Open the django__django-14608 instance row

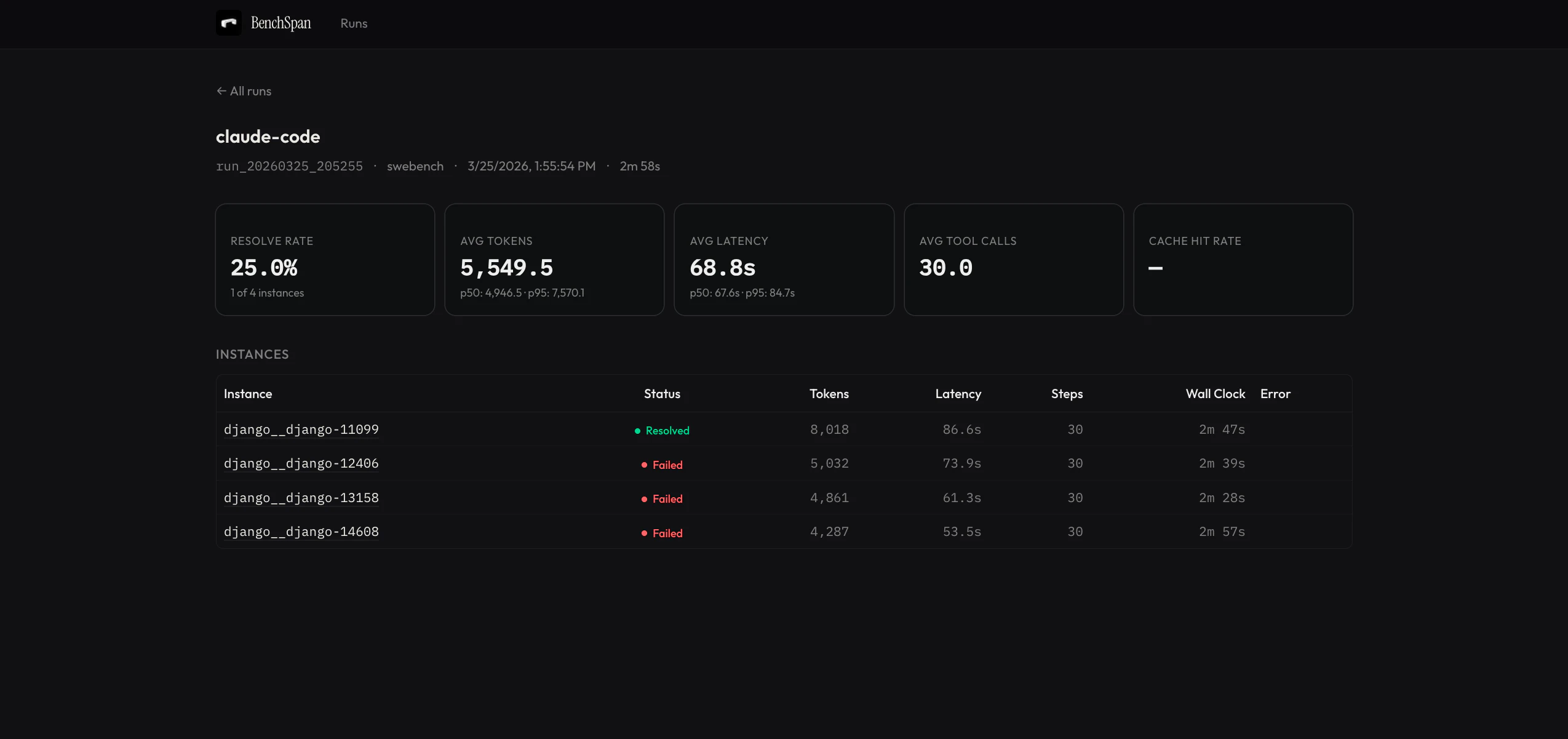[301, 532]
